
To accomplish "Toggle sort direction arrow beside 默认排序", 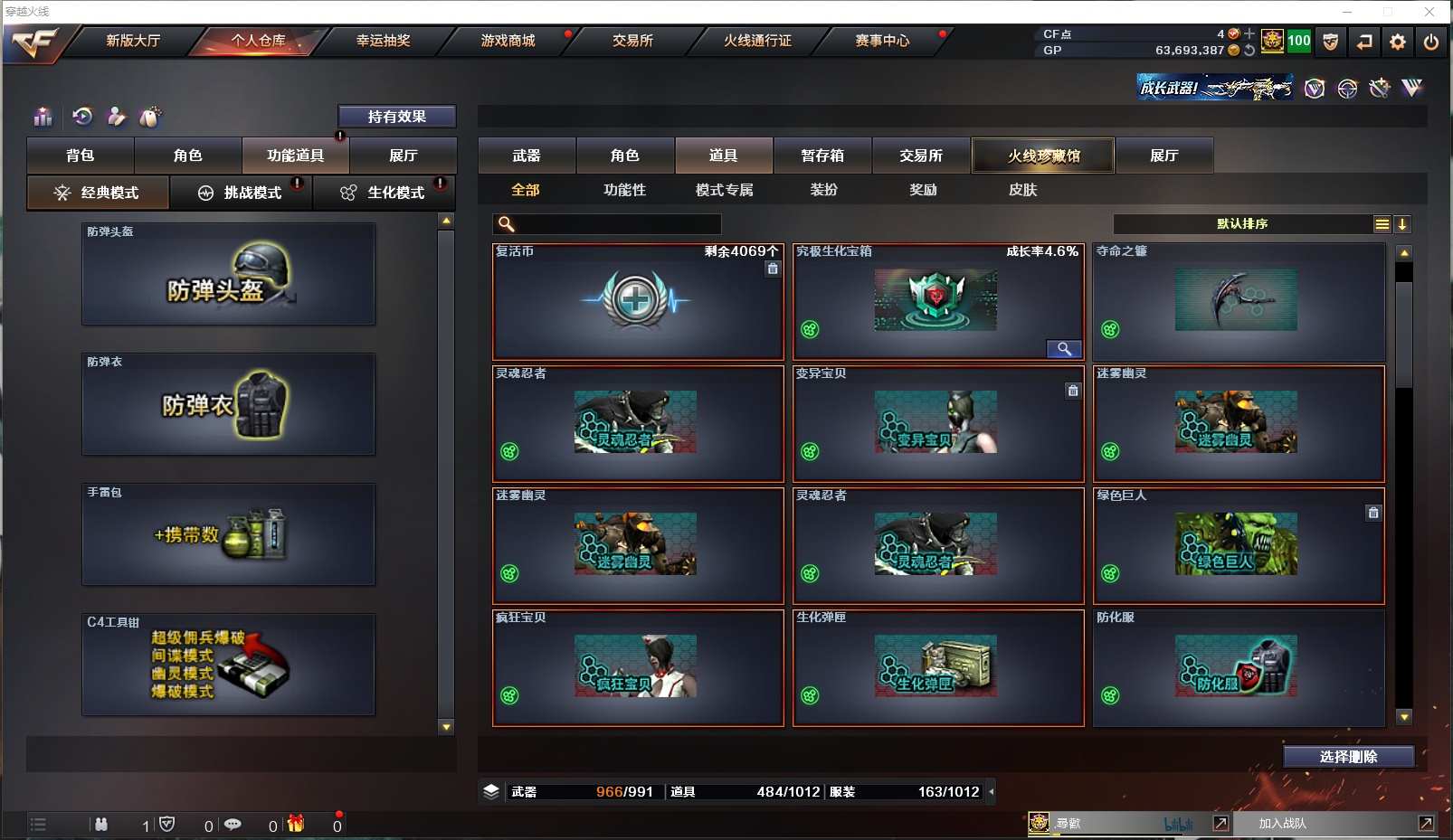I will 1402,224.
